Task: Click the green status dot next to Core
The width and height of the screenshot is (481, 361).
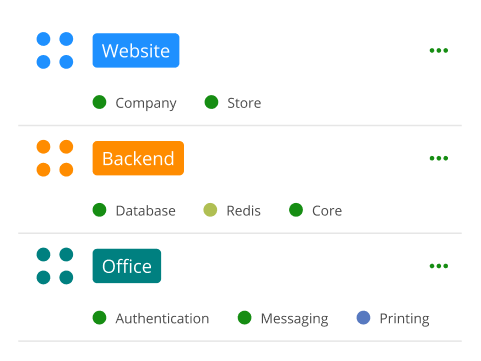Action: [296, 210]
